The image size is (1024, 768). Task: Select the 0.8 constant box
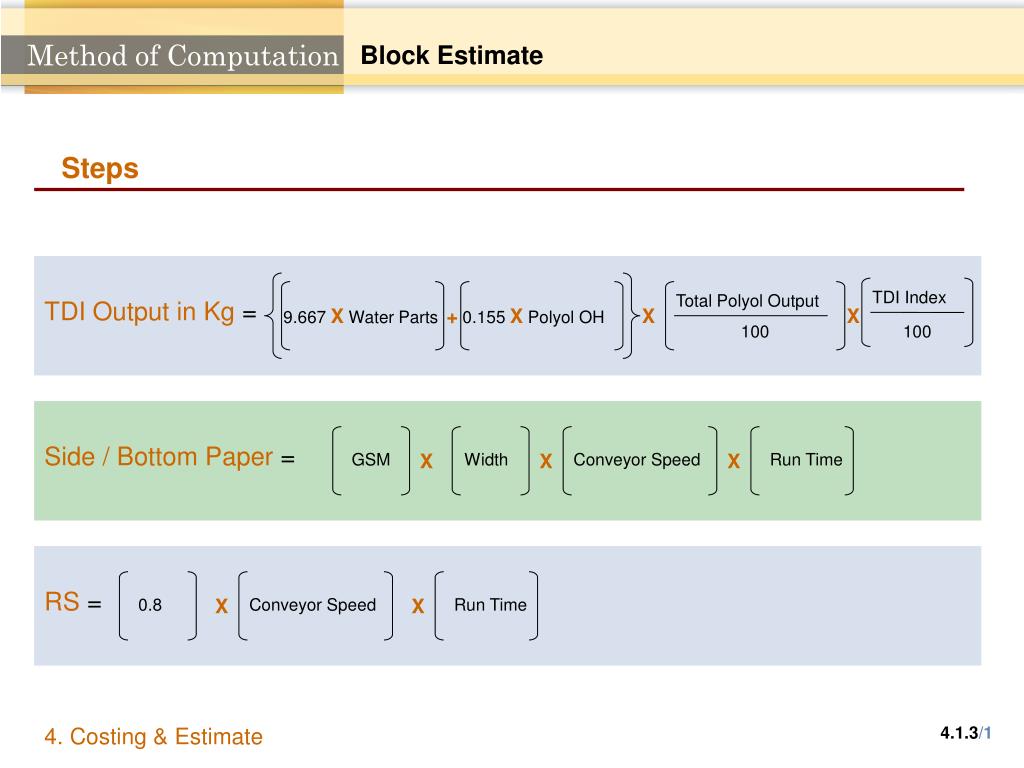[x=157, y=605]
